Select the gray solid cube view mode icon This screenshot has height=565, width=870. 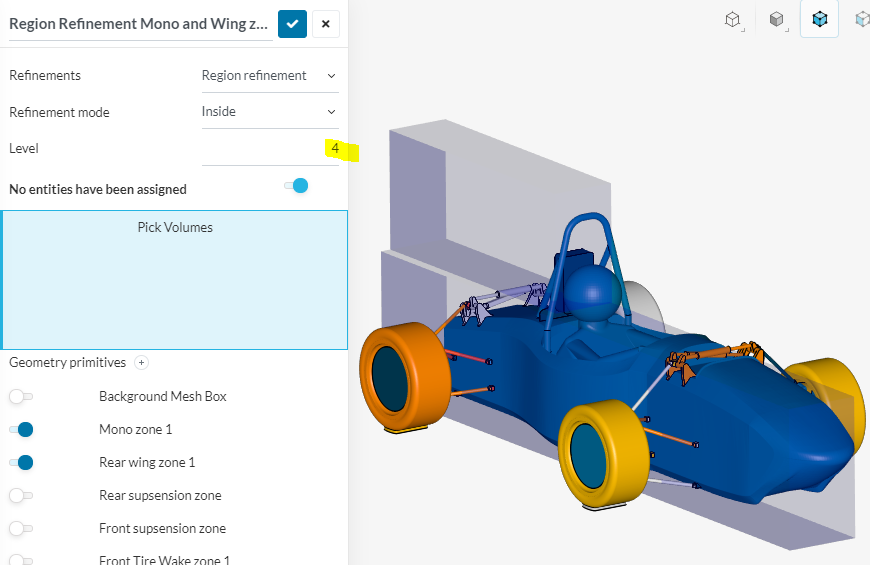point(777,20)
